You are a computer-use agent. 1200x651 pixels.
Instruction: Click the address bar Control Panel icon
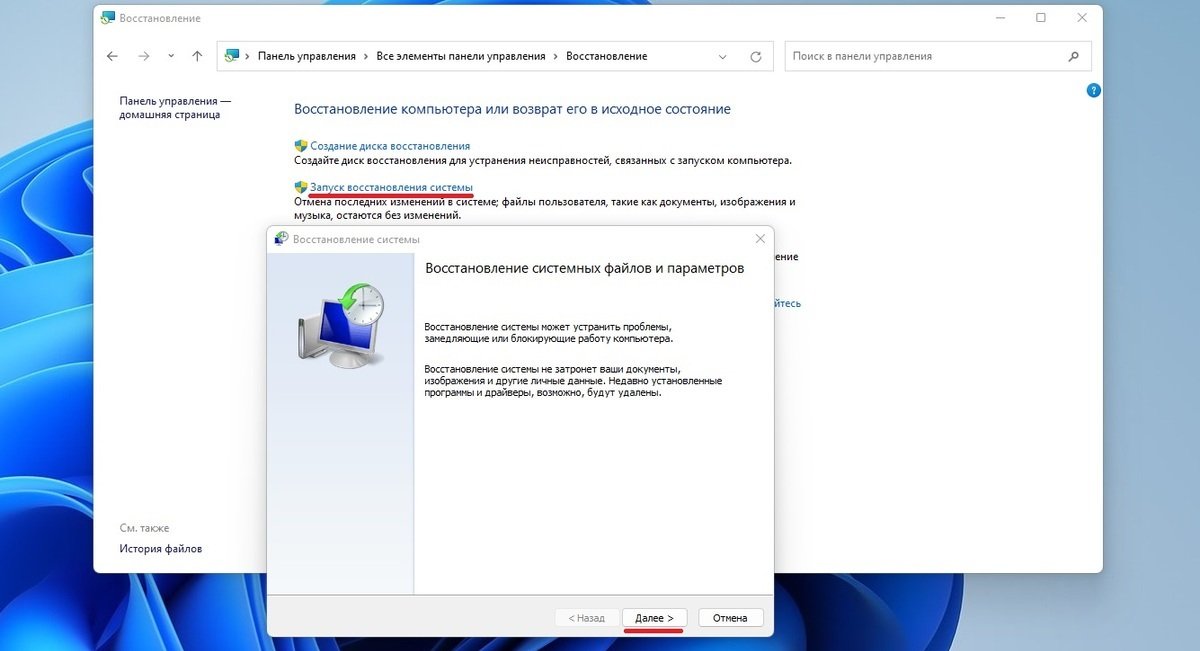pos(232,56)
